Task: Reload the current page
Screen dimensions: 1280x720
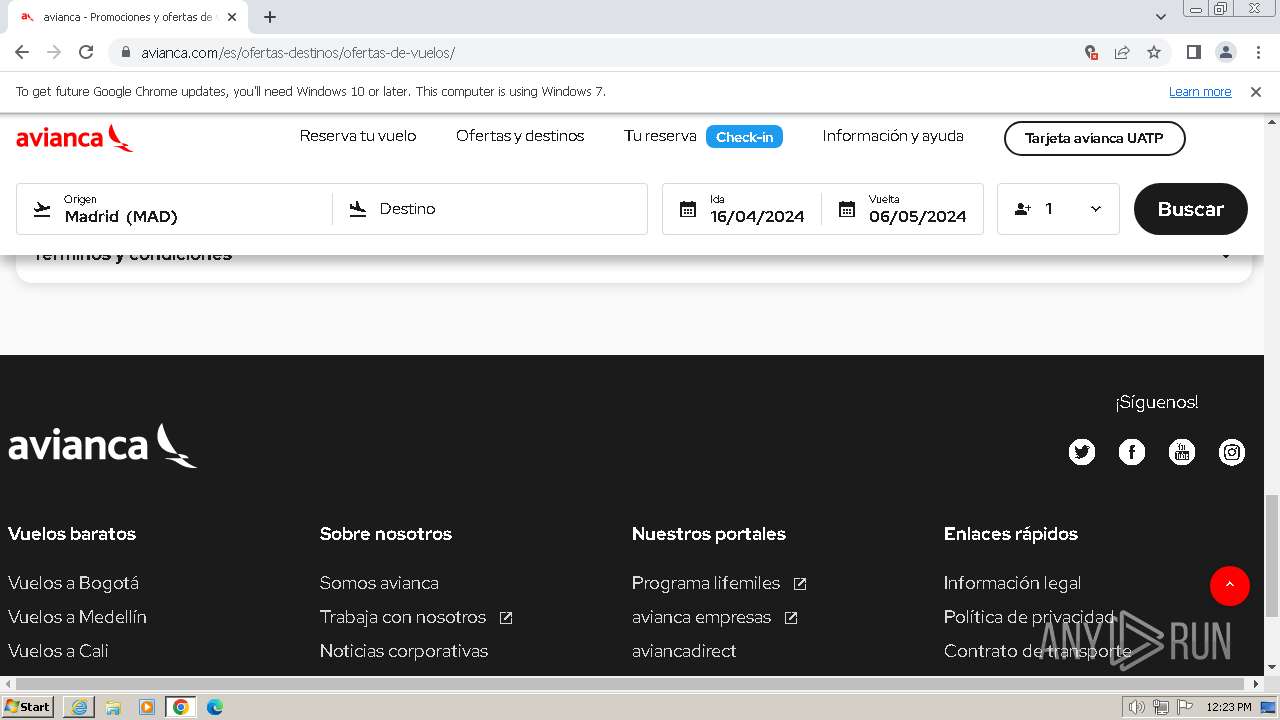Action: [86, 52]
